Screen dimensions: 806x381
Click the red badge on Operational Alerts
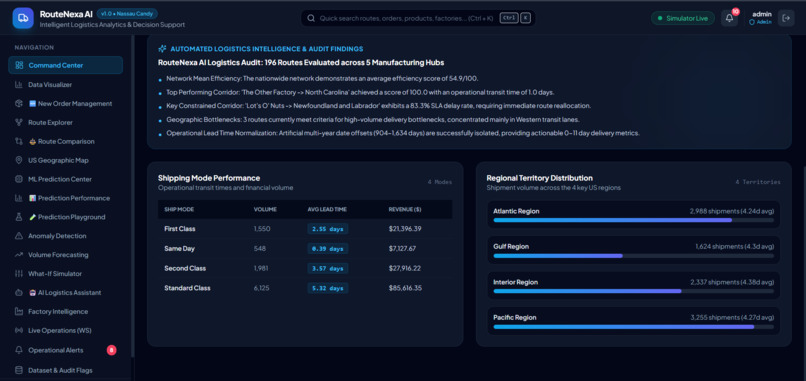pos(112,350)
